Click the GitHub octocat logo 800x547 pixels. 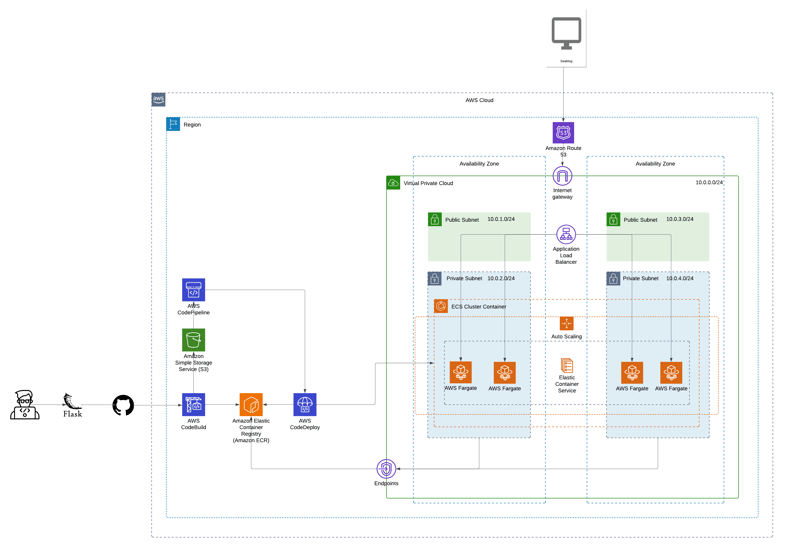(x=123, y=405)
